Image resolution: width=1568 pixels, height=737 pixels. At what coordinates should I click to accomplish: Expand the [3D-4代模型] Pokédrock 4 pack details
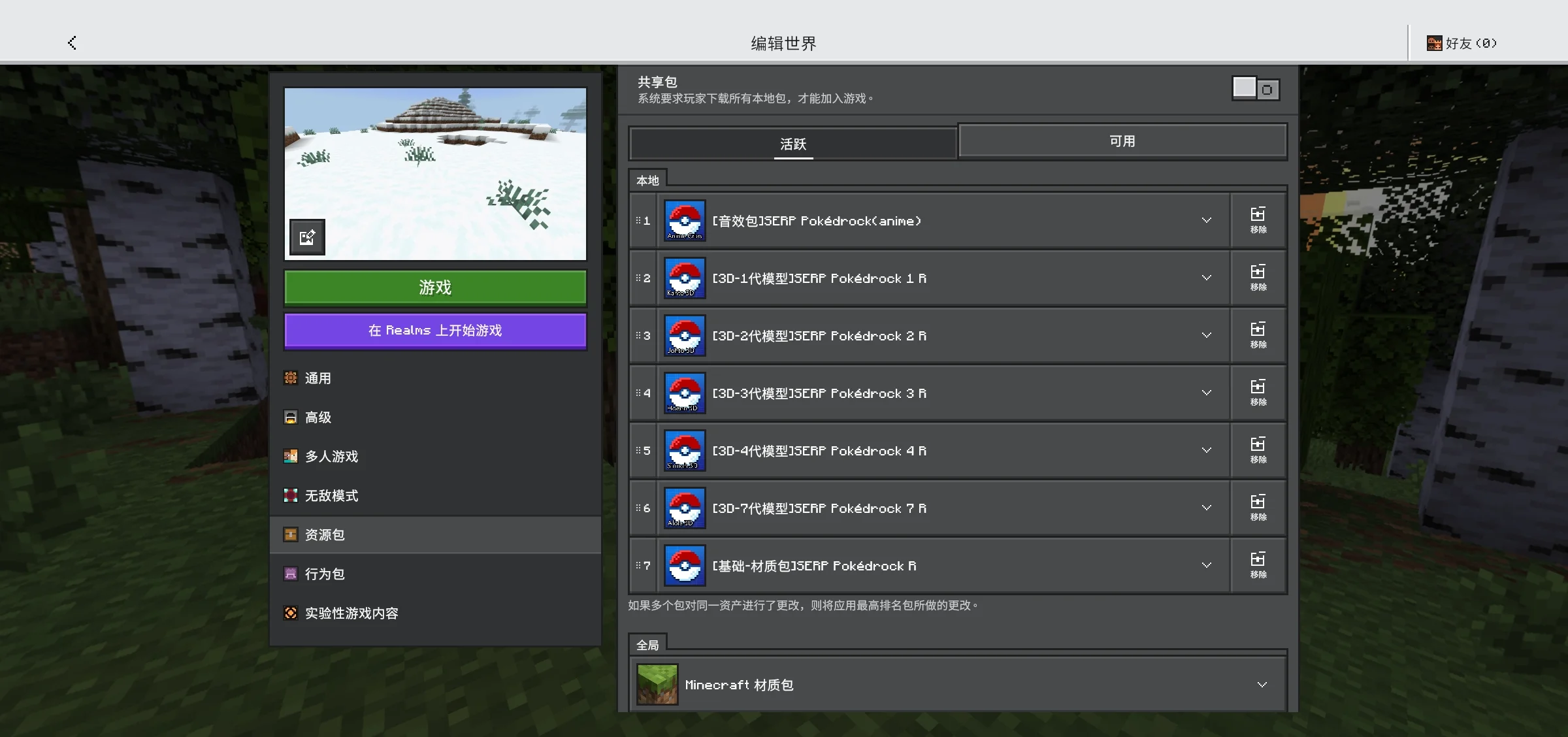pyautogui.click(x=1206, y=451)
